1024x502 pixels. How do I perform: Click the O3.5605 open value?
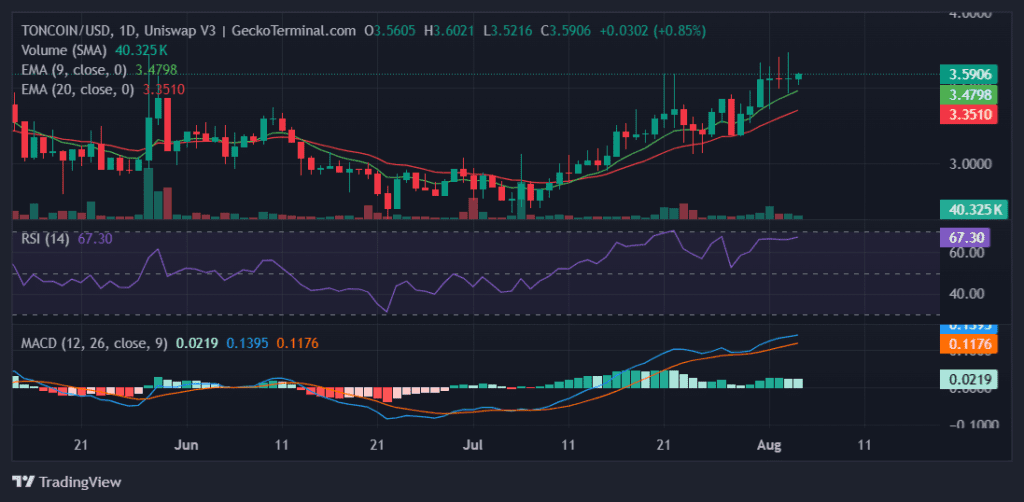pyautogui.click(x=390, y=31)
